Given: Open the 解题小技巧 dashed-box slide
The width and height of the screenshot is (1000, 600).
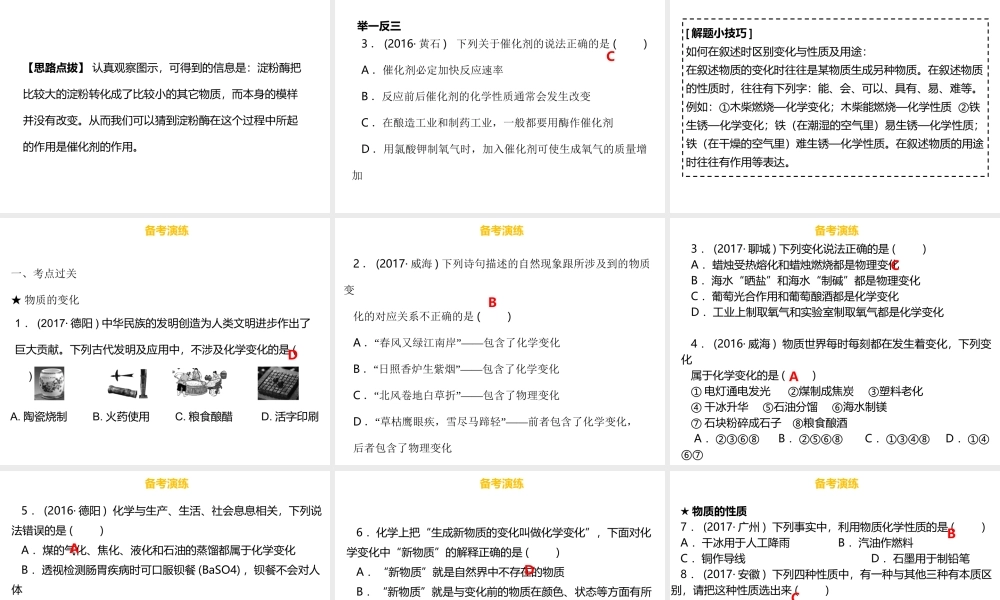Looking at the screenshot, I should pyautogui.click(x=835, y=106).
